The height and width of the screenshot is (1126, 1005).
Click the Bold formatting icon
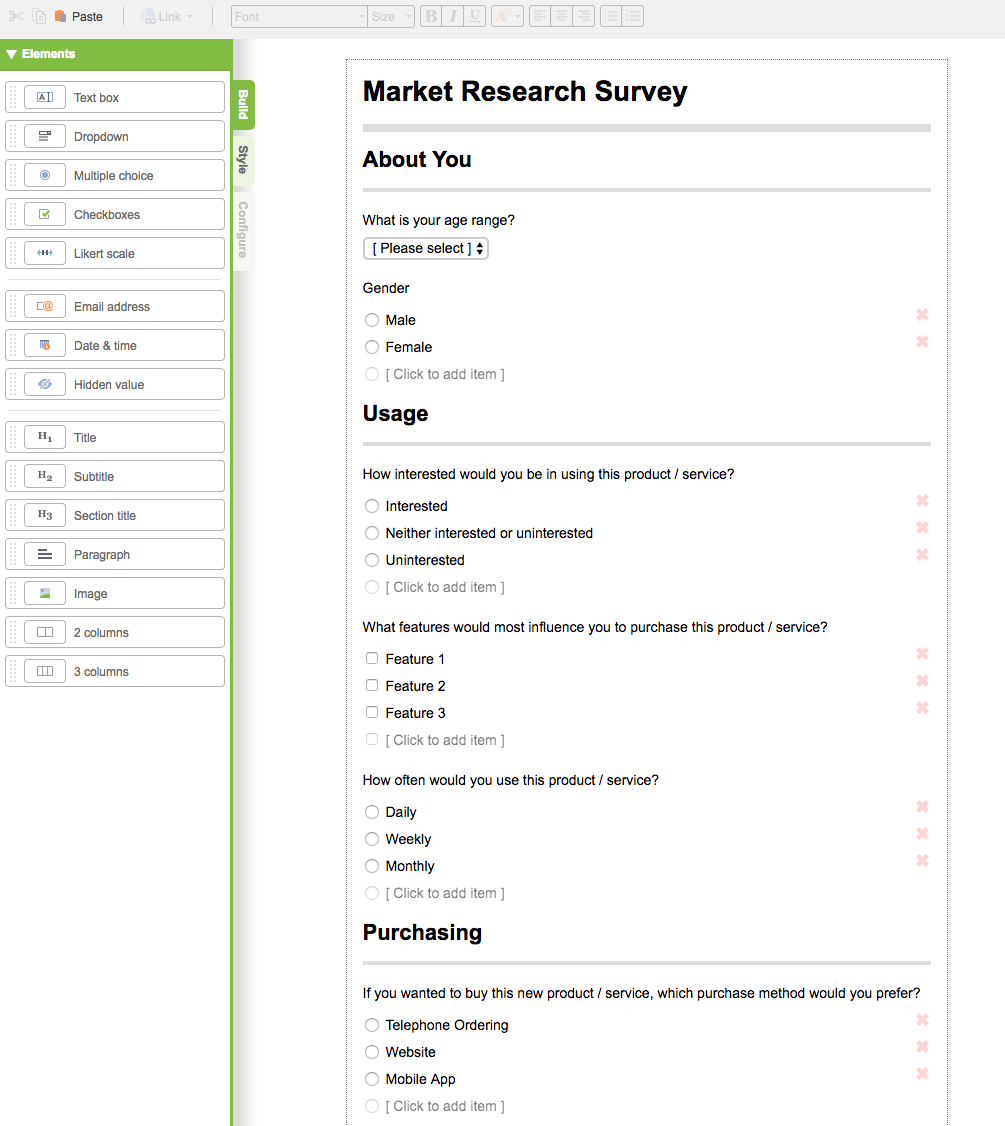click(x=431, y=17)
